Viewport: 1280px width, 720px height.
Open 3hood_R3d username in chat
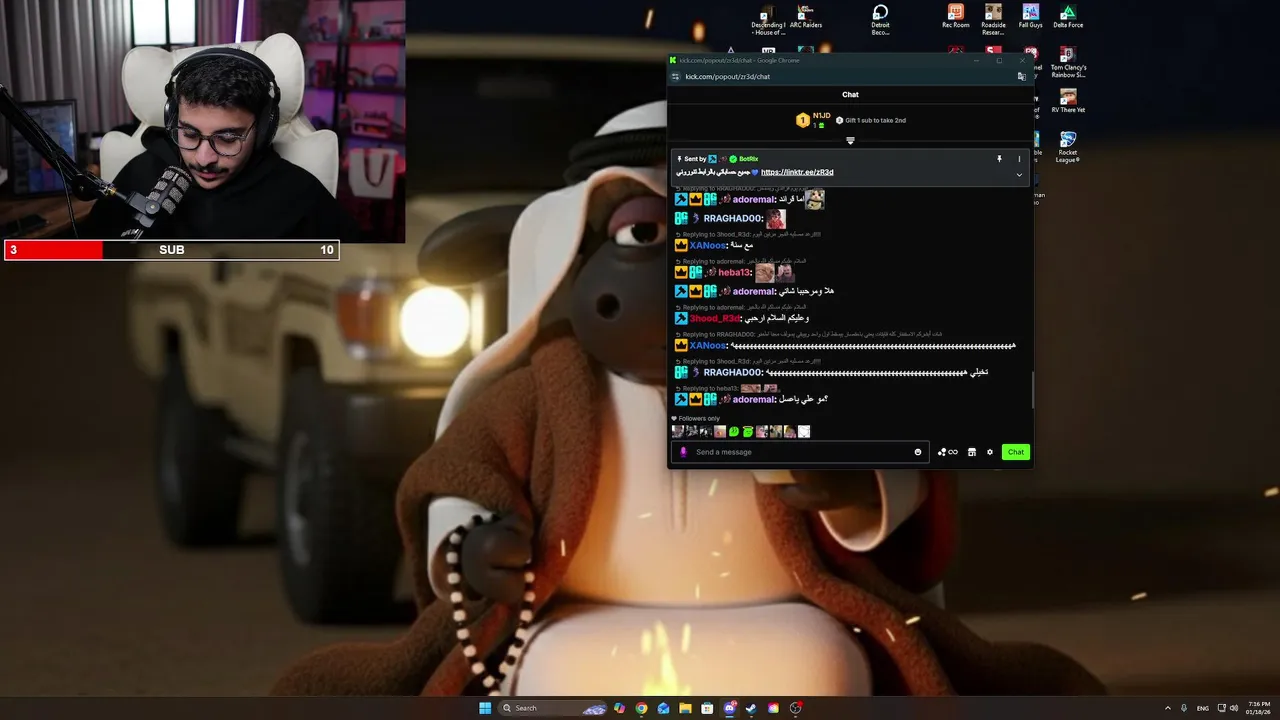coord(715,318)
